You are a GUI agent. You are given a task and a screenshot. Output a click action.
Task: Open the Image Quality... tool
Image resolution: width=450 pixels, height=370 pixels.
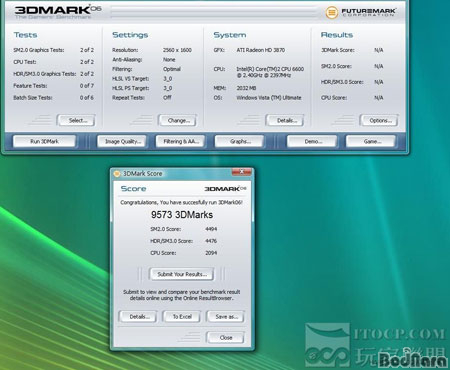tap(123, 141)
